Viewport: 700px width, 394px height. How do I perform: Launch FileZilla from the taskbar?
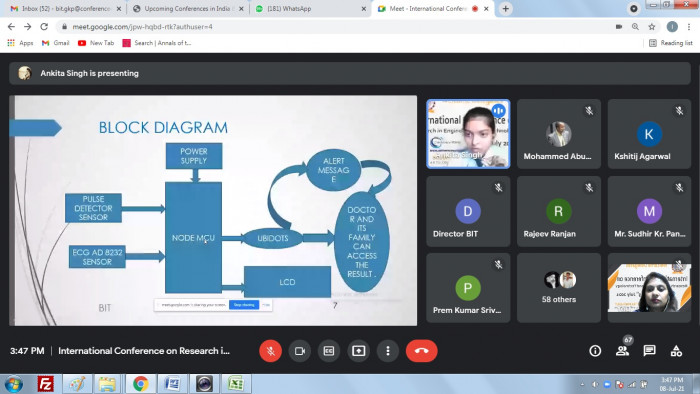pyautogui.click(x=46, y=384)
